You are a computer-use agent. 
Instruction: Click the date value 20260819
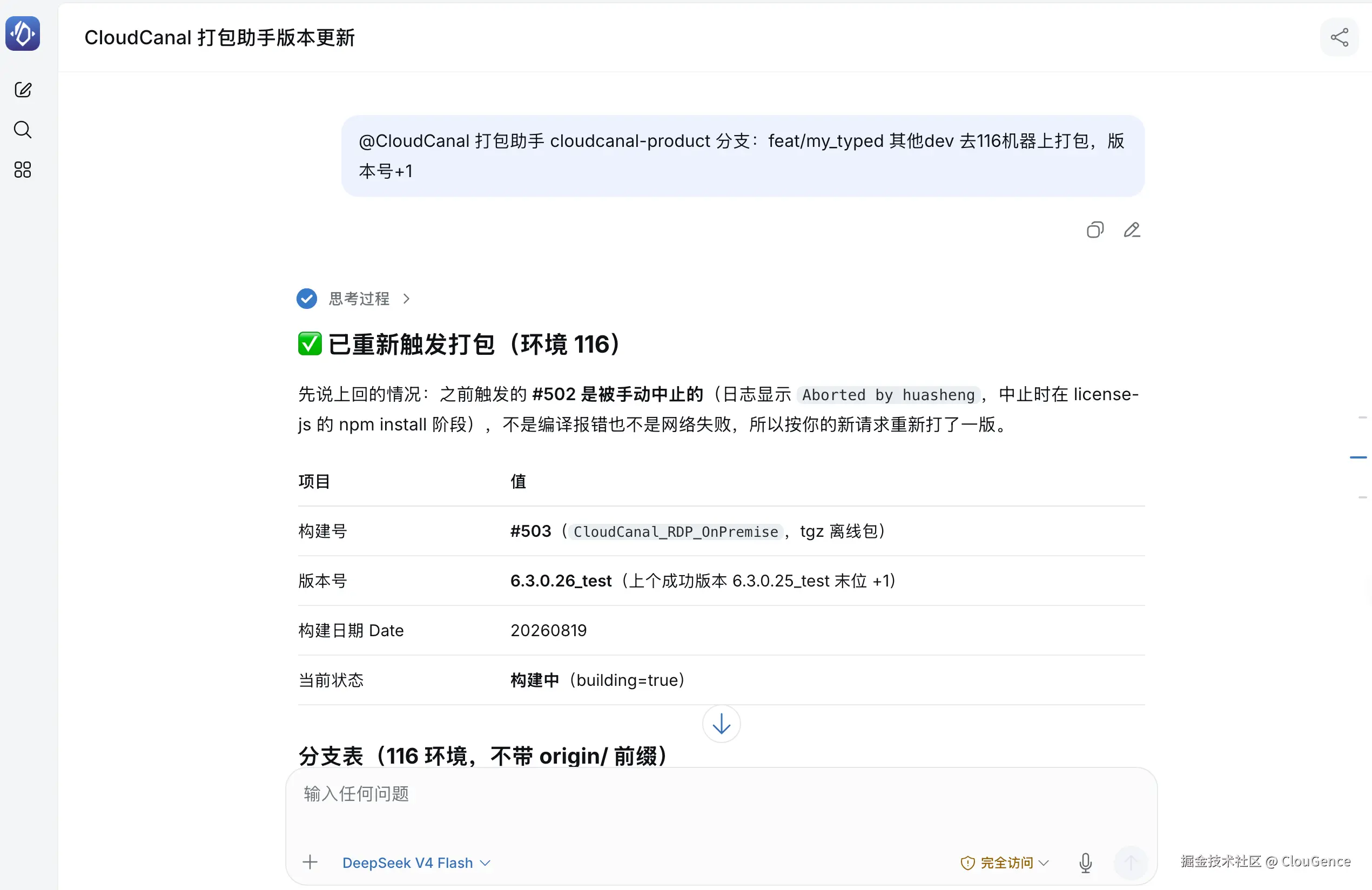(548, 630)
